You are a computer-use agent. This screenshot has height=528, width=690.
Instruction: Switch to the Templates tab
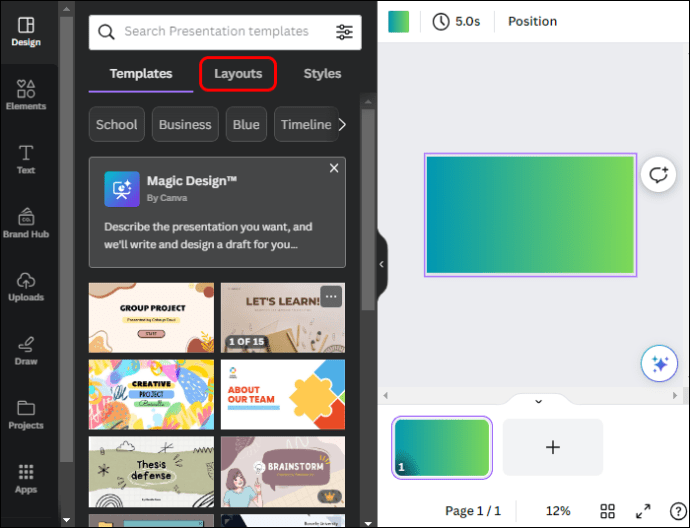141,73
